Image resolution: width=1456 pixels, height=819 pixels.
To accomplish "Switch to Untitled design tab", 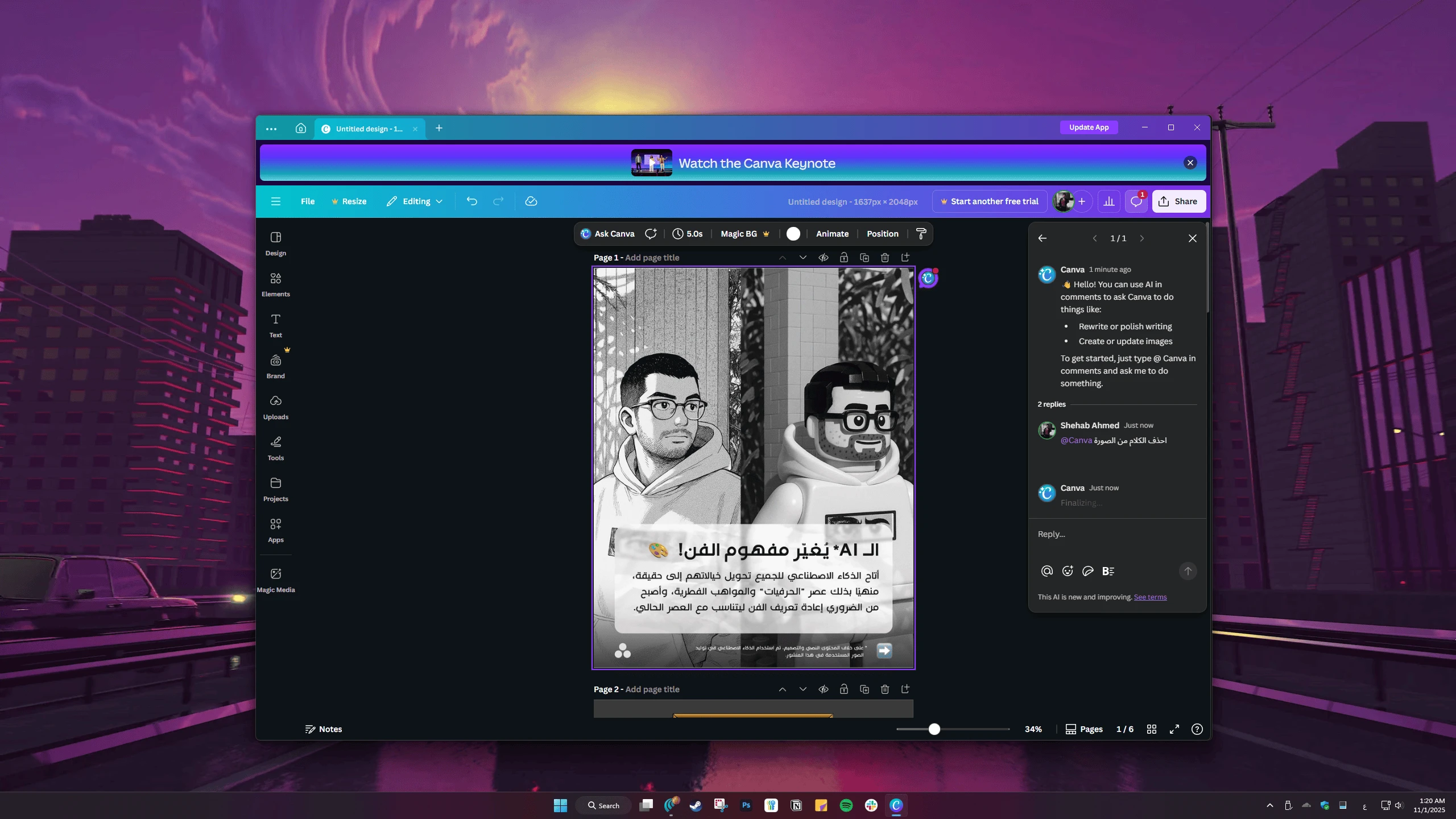I will click(x=368, y=129).
